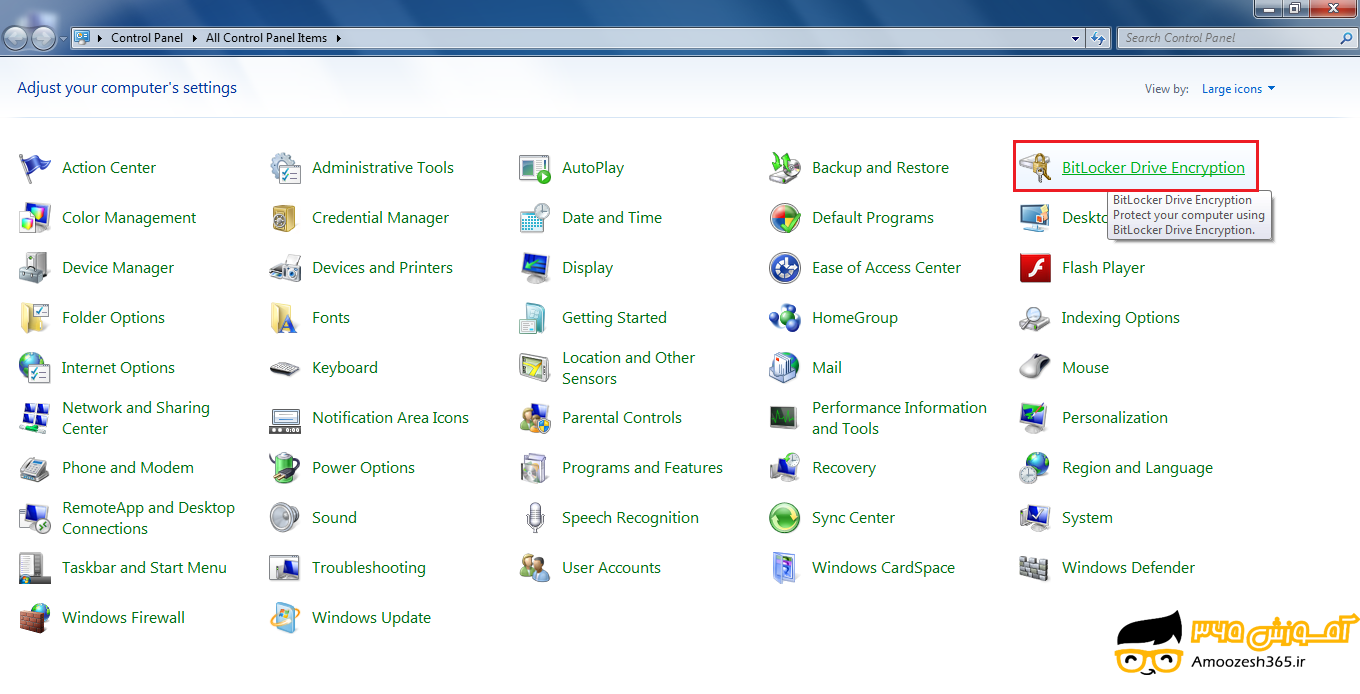Open the Notification Area Icons link
This screenshot has height=694, width=1360.
(390, 418)
